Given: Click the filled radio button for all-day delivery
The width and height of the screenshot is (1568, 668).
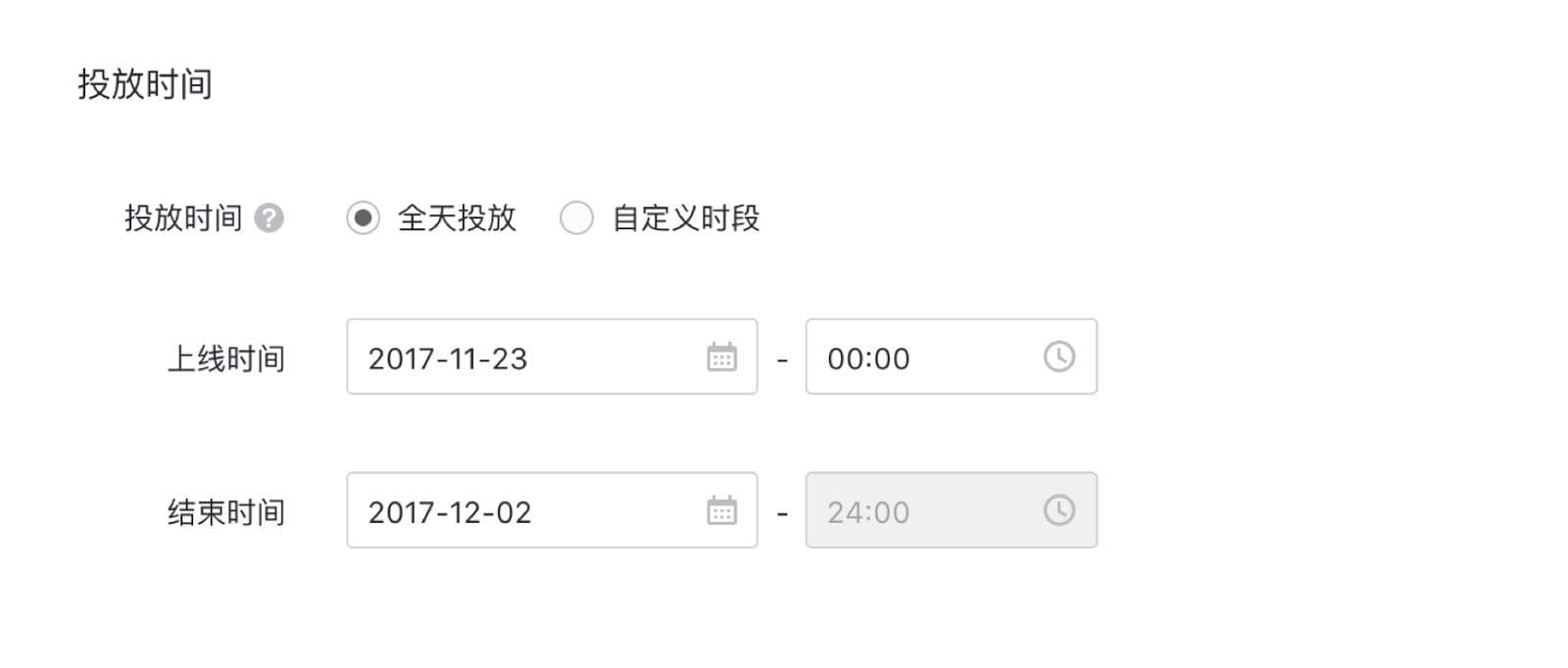Looking at the screenshot, I should 364,218.
